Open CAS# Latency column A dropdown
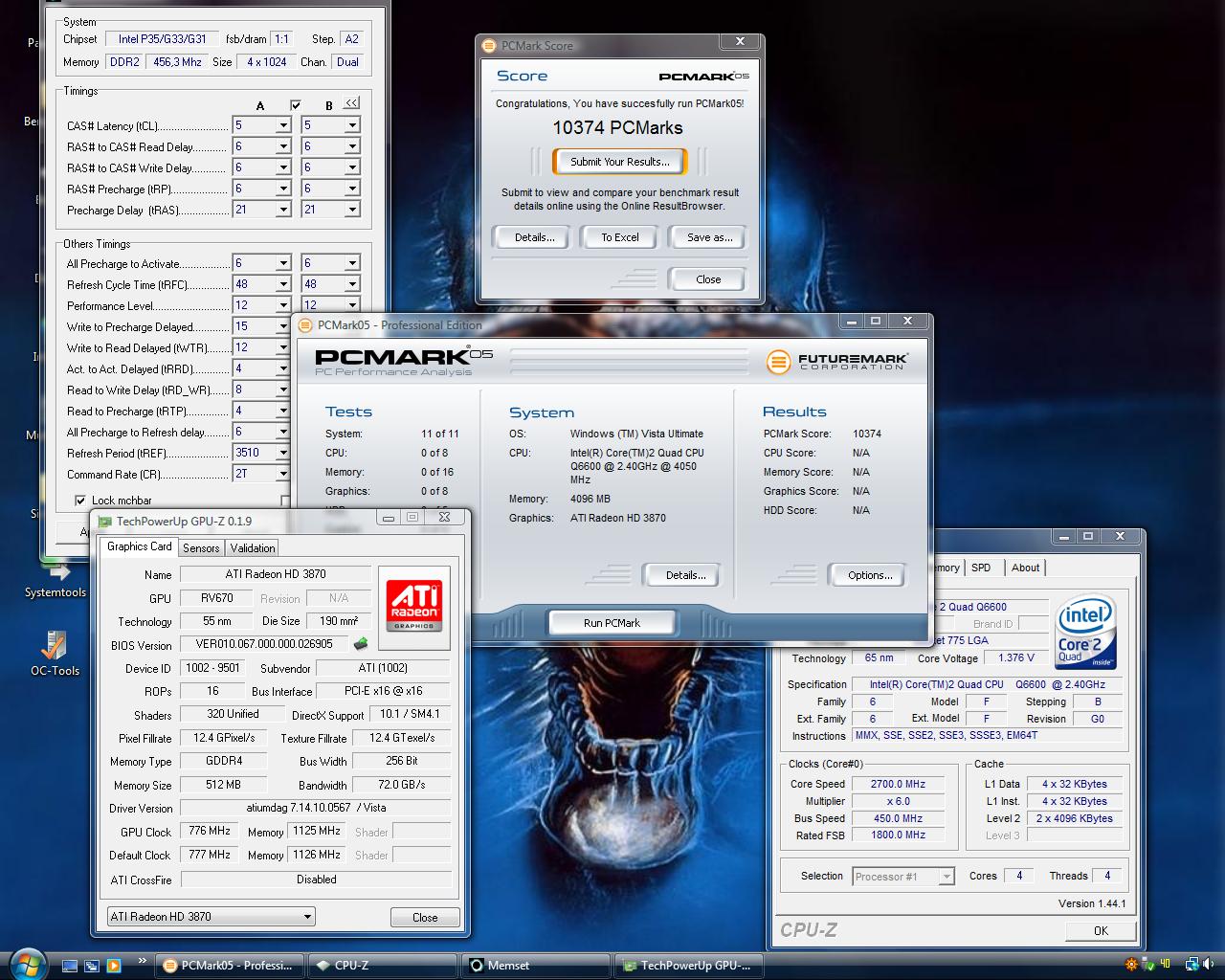This screenshot has height=980, width=1225. click(x=282, y=125)
